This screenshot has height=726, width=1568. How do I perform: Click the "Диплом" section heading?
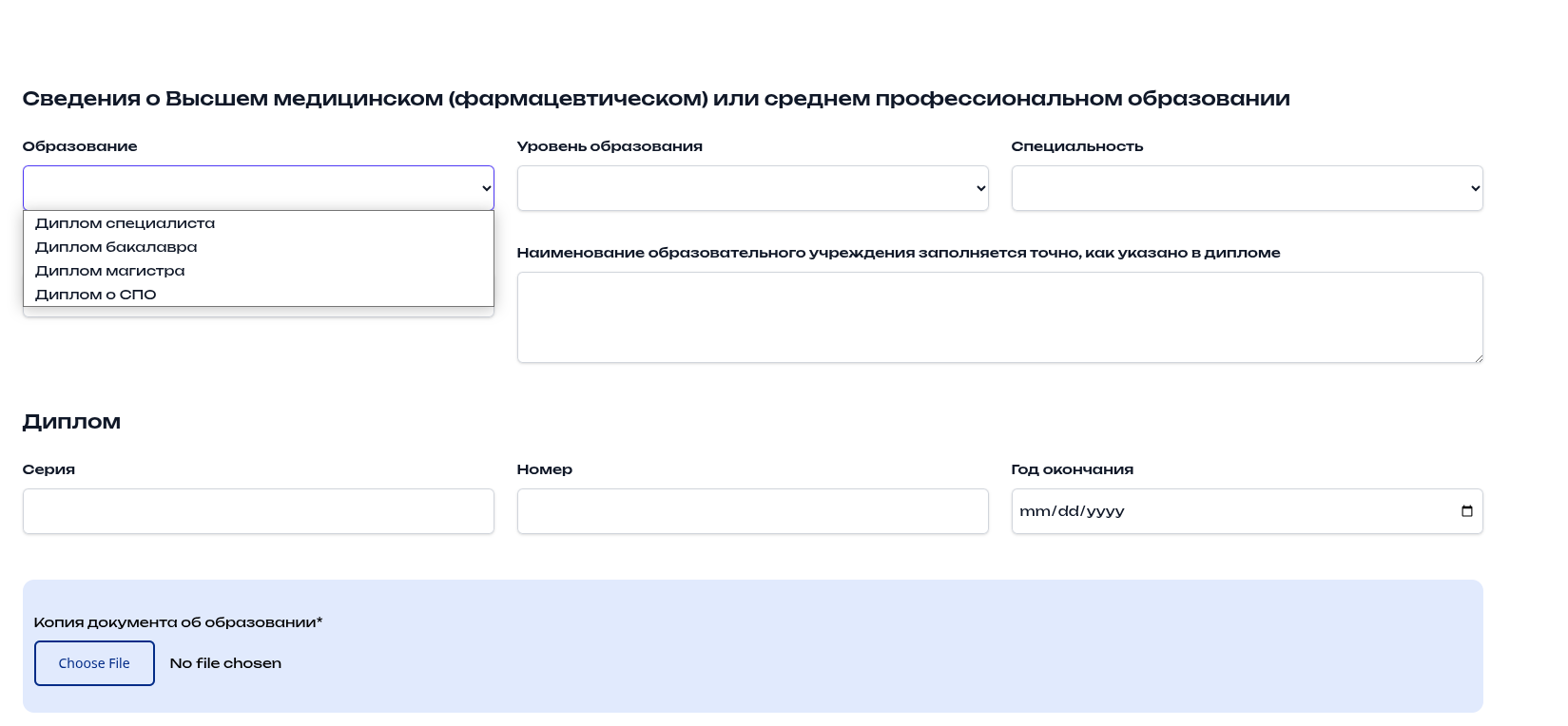point(71,422)
